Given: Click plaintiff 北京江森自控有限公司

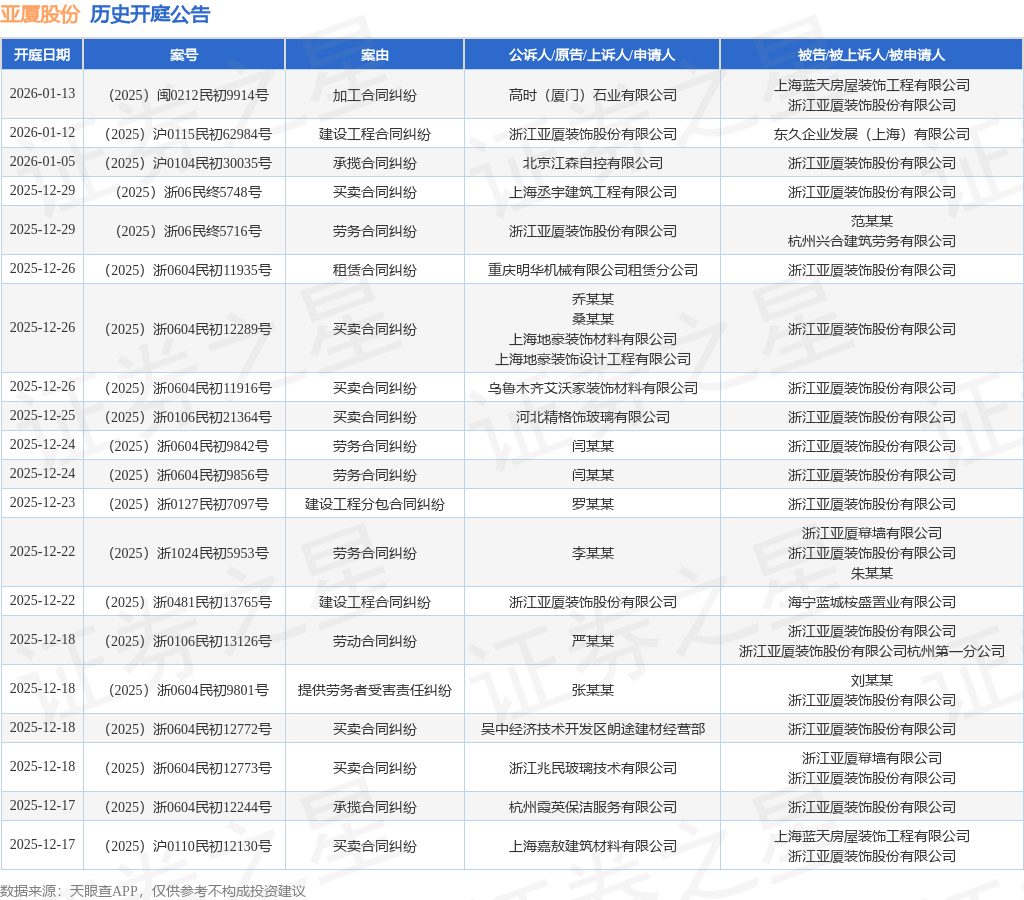Looking at the screenshot, I should pyautogui.click(x=592, y=163).
